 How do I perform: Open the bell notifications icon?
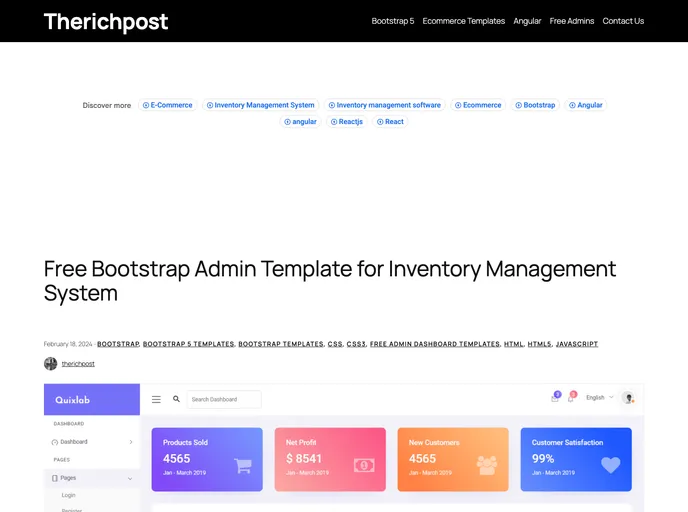click(571, 398)
